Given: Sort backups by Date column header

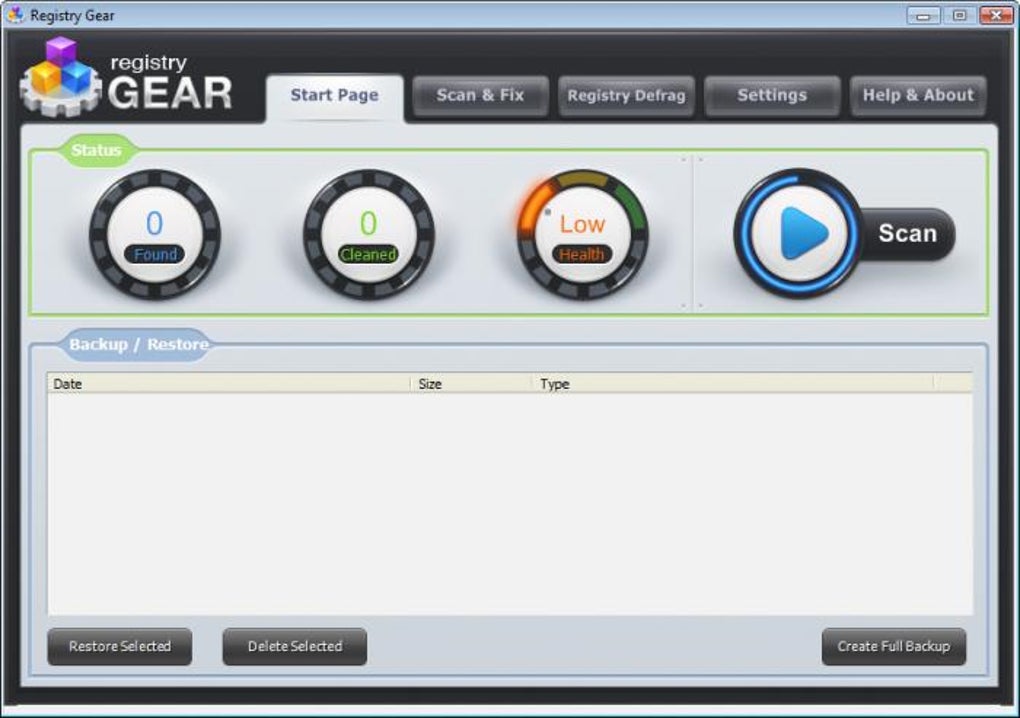Looking at the screenshot, I should coord(229,384).
